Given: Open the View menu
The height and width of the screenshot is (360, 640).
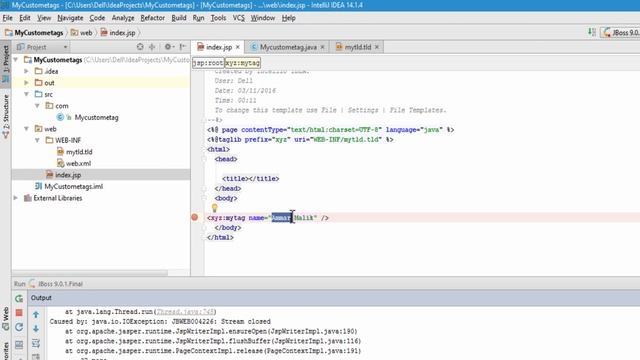Looking at the screenshot, I should 44,18.
